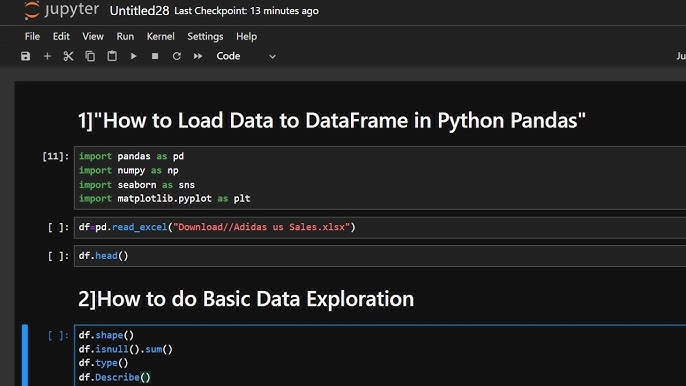
Task: Click into the read_excel code cell
Action: coord(380,227)
